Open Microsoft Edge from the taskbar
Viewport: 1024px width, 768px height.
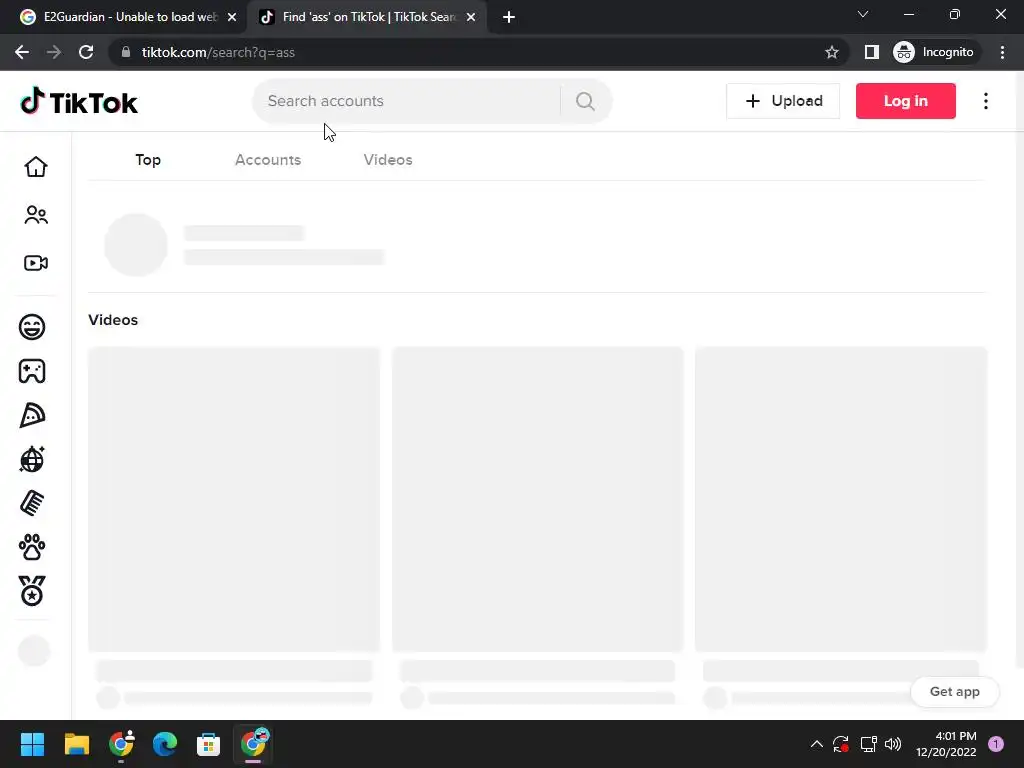tap(165, 744)
